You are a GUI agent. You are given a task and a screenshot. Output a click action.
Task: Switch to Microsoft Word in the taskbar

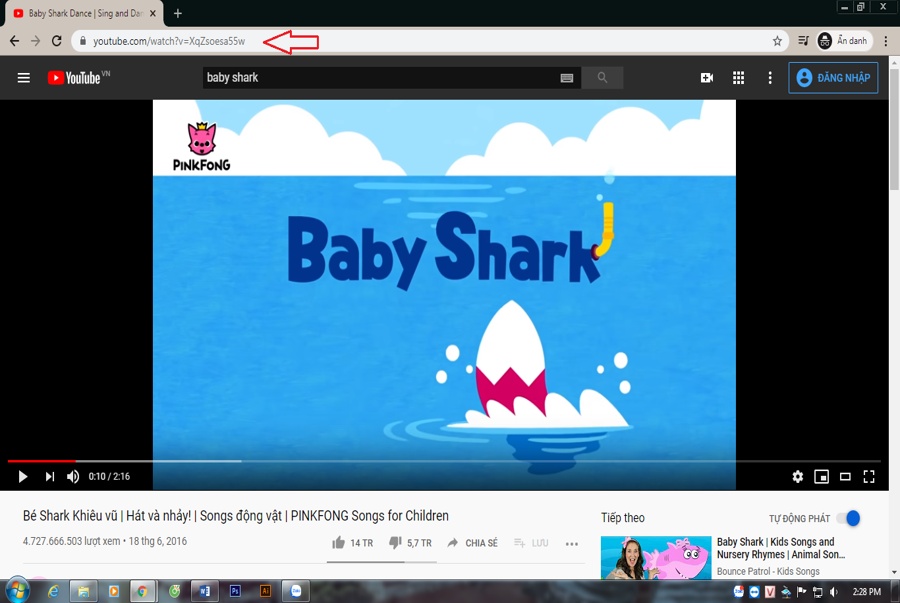point(205,591)
